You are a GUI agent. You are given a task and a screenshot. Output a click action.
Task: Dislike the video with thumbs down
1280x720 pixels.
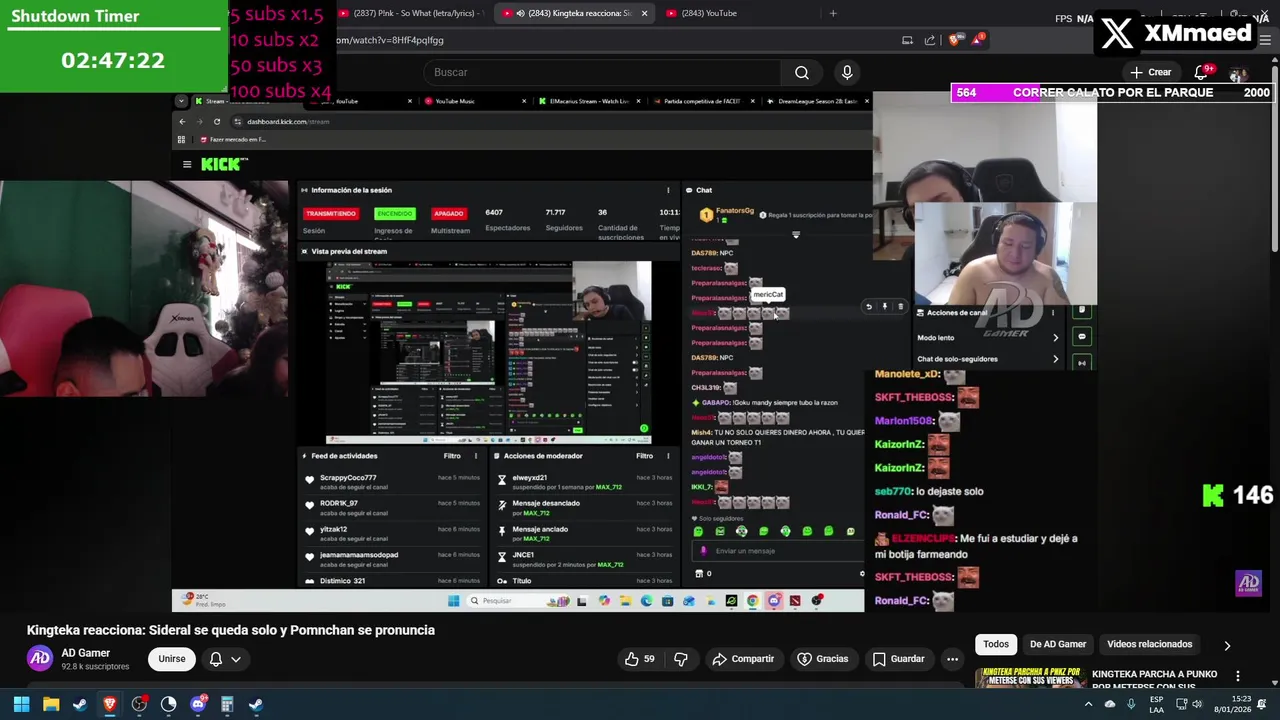click(681, 659)
